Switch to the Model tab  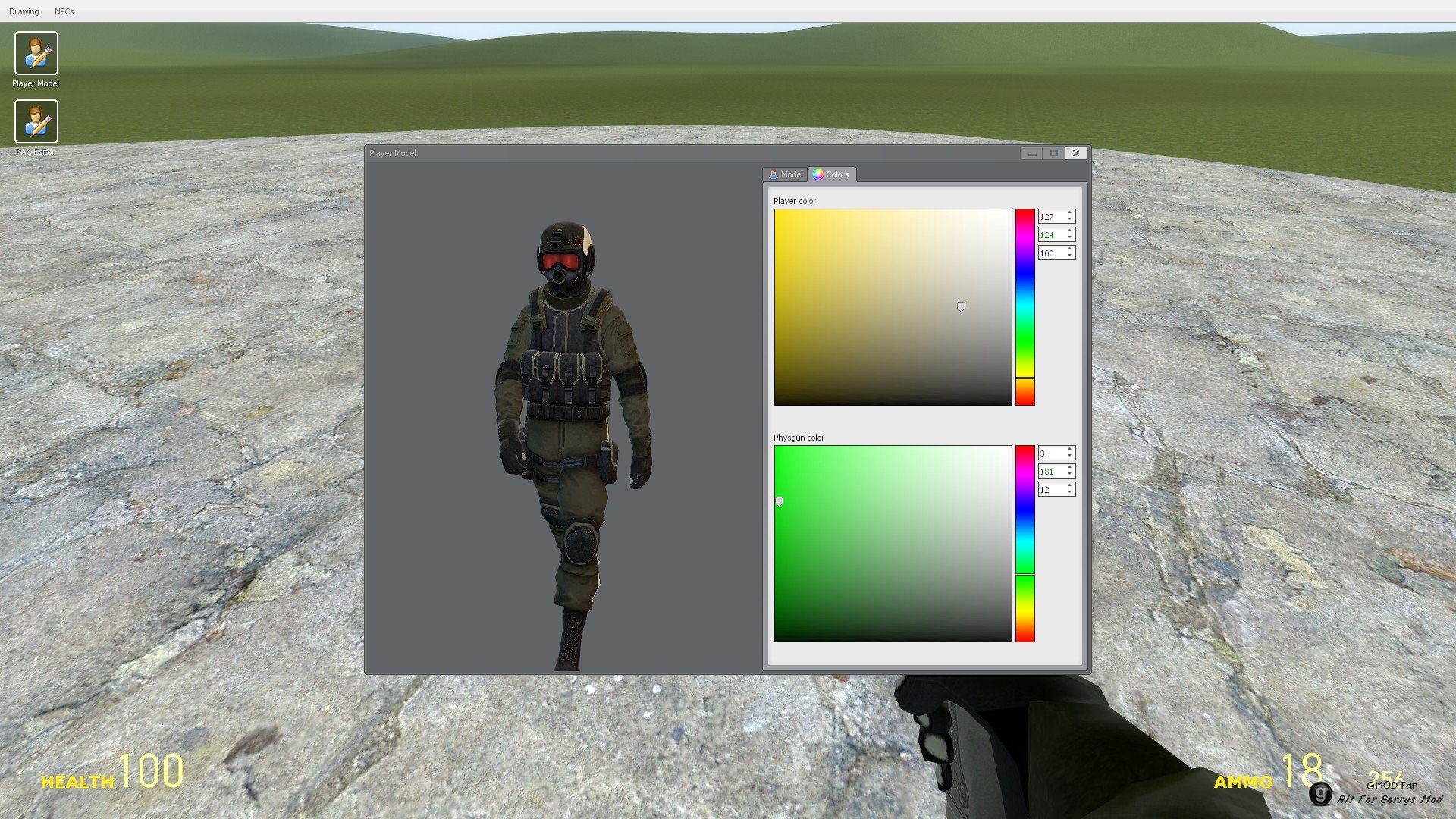coord(785,174)
